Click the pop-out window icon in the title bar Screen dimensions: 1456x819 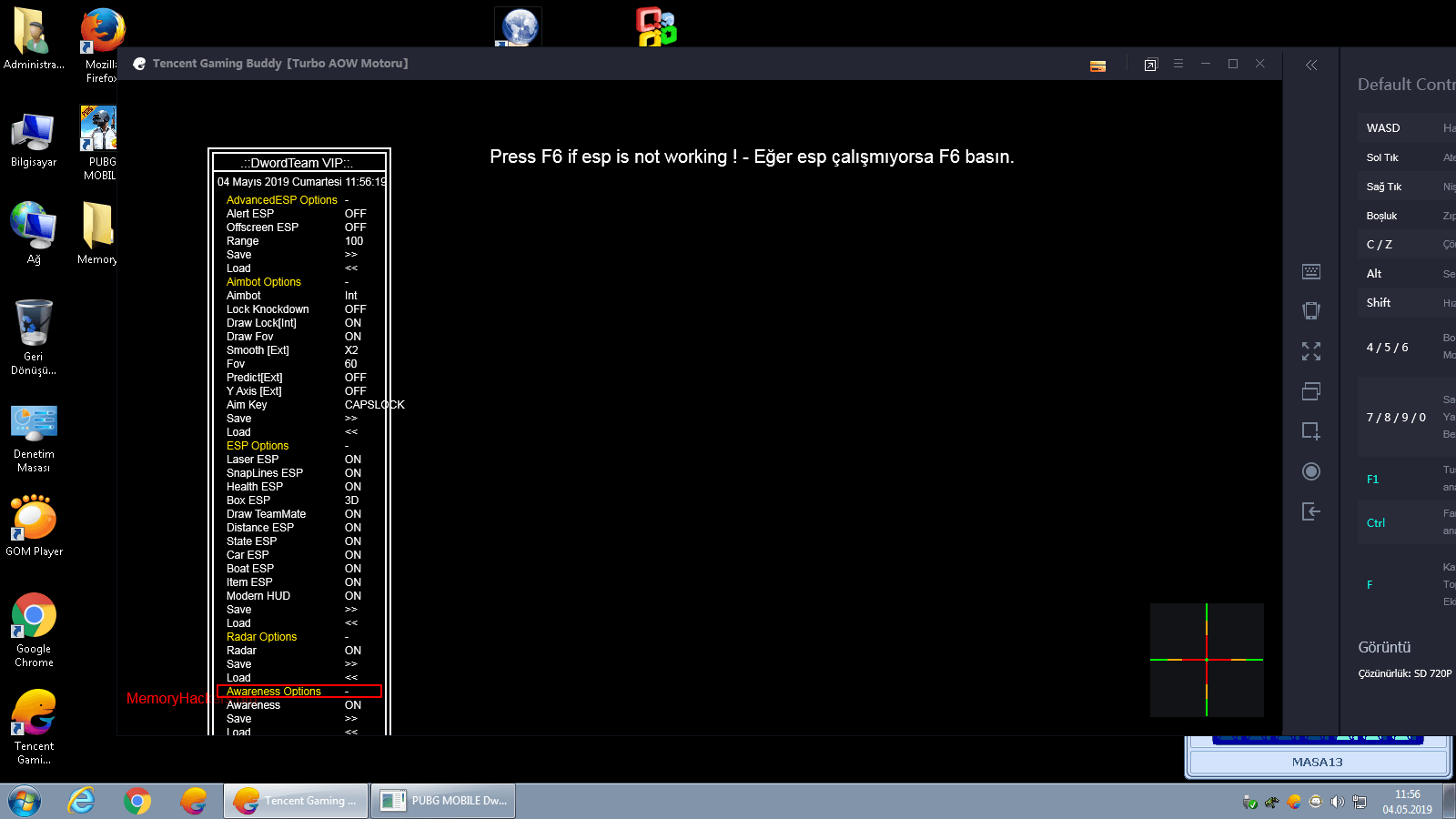click(x=1150, y=65)
